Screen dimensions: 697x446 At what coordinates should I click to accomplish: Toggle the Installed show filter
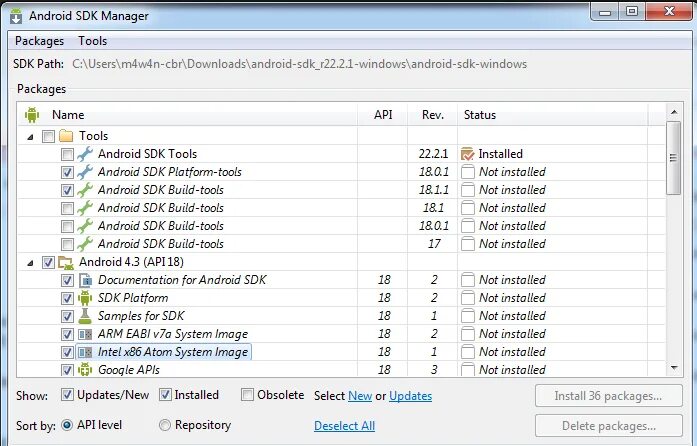click(165, 394)
